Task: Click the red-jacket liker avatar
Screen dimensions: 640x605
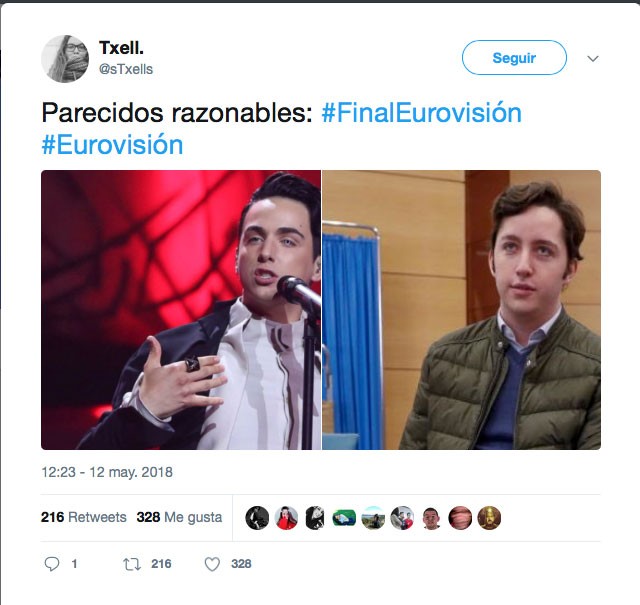Action: pos(286,518)
